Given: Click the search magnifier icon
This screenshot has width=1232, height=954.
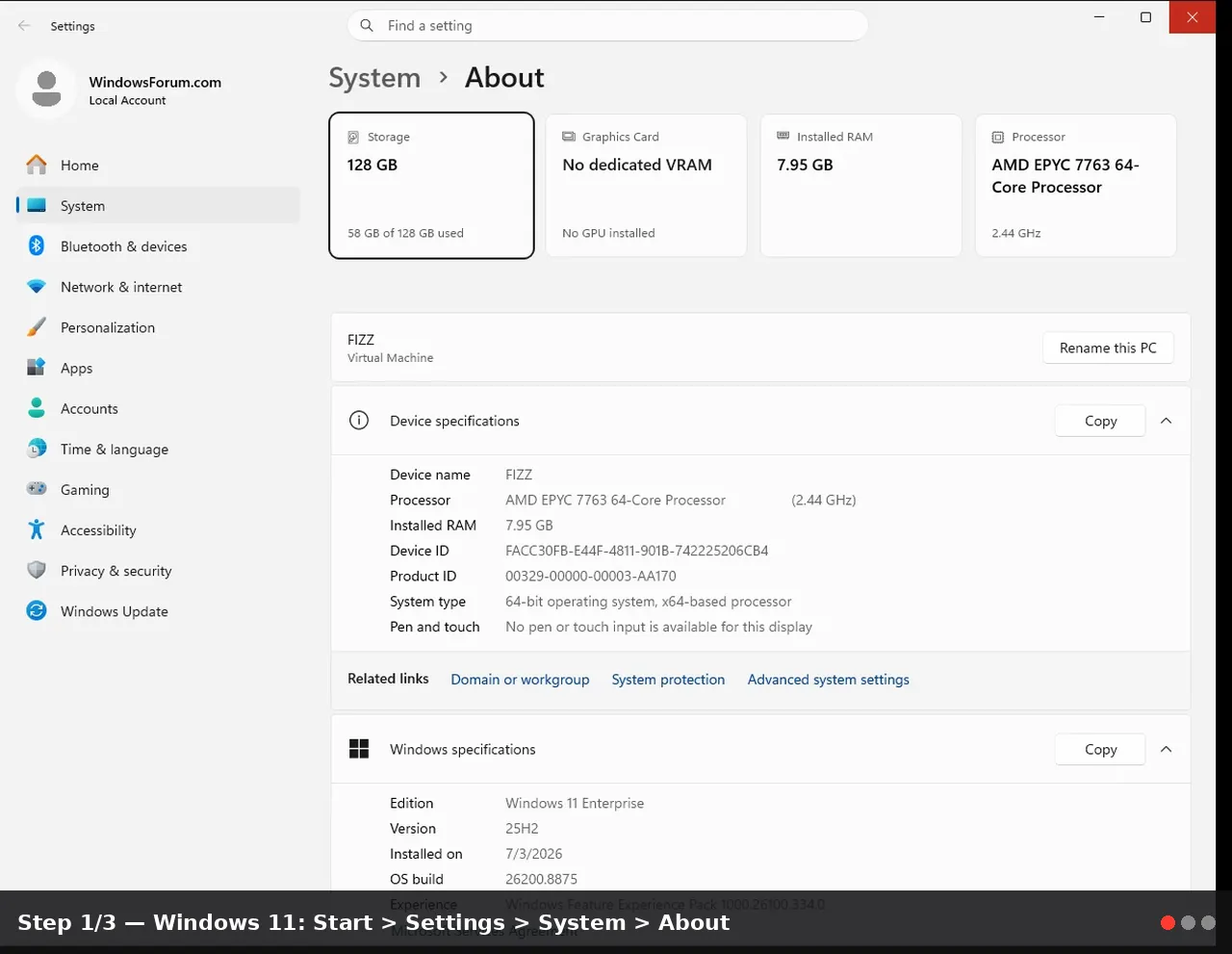Looking at the screenshot, I should 367,26.
